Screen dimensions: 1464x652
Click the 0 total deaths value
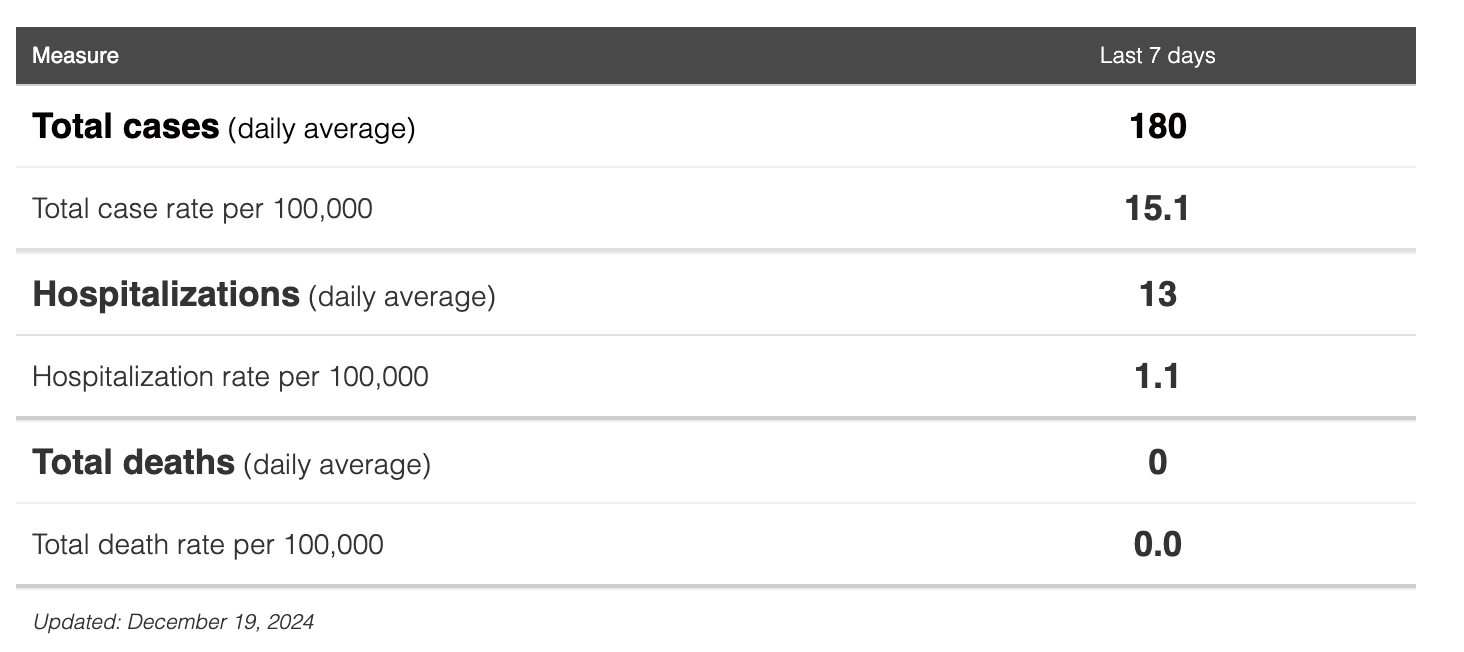tap(1157, 463)
